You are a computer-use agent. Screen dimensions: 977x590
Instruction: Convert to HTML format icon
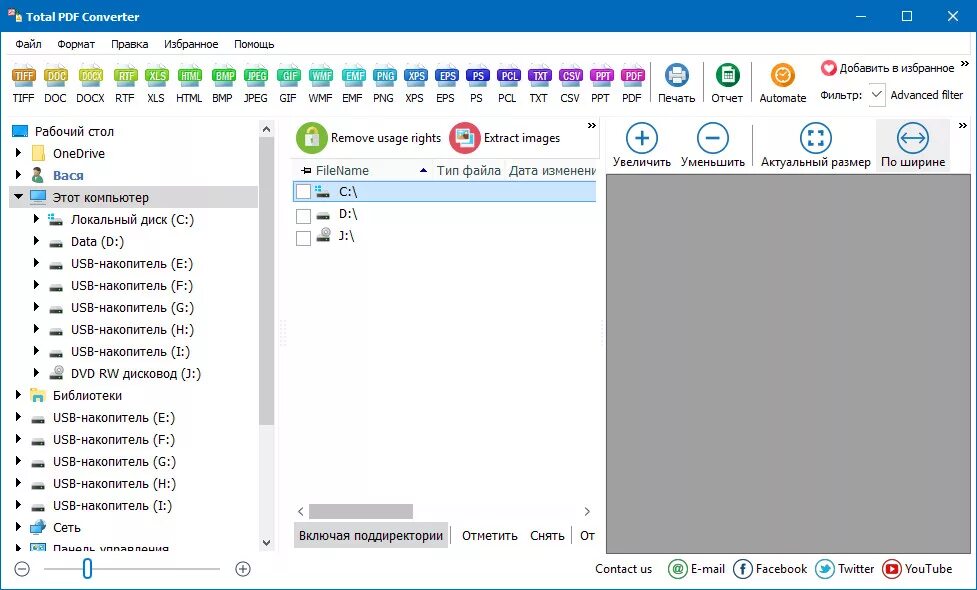click(189, 76)
